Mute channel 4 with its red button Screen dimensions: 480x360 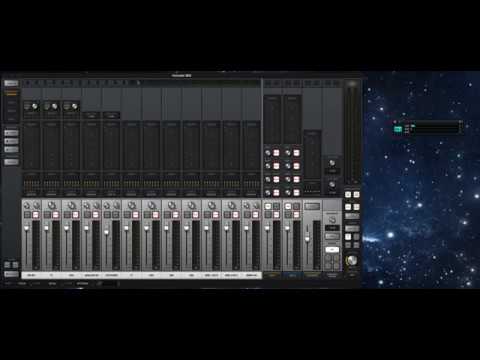pos(96,215)
